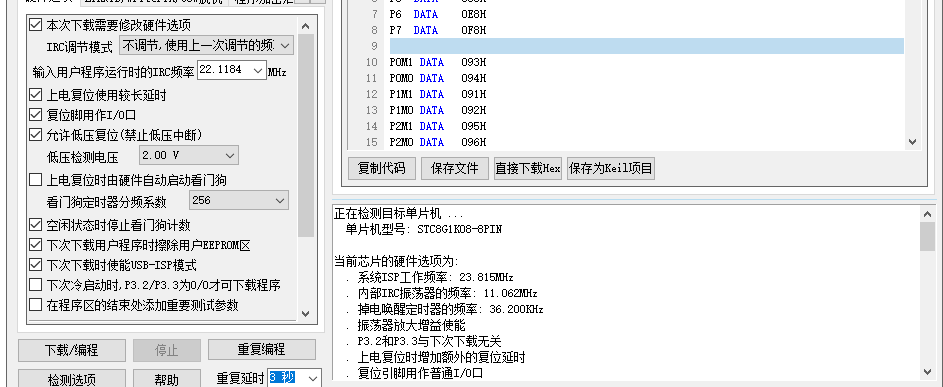Screen dimensions: 943x387
Task: Click code line 'P7 DATA 0F8H'
Action: point(437,30)
